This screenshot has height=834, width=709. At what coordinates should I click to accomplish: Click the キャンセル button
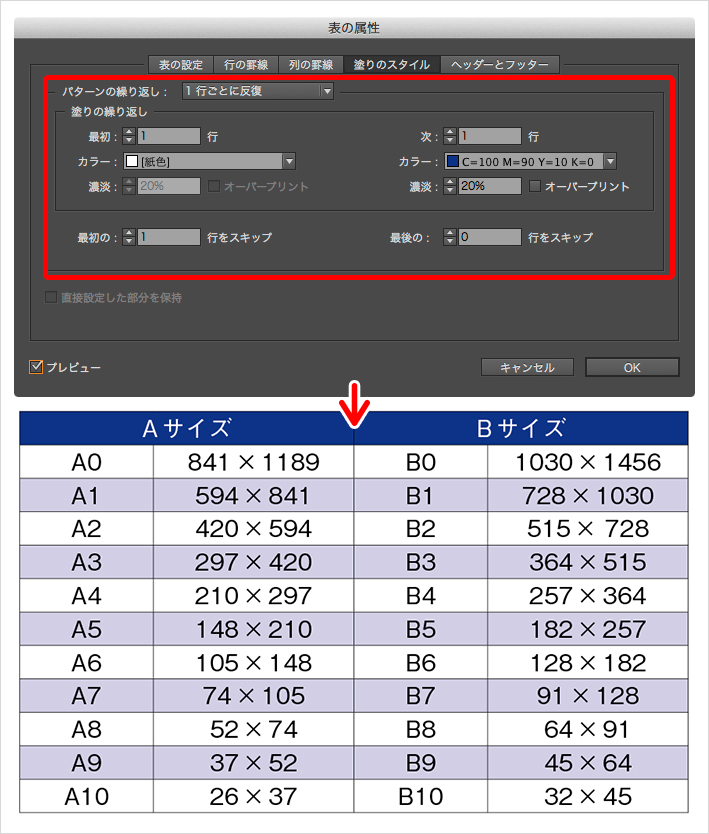click(x=527, y=367)
